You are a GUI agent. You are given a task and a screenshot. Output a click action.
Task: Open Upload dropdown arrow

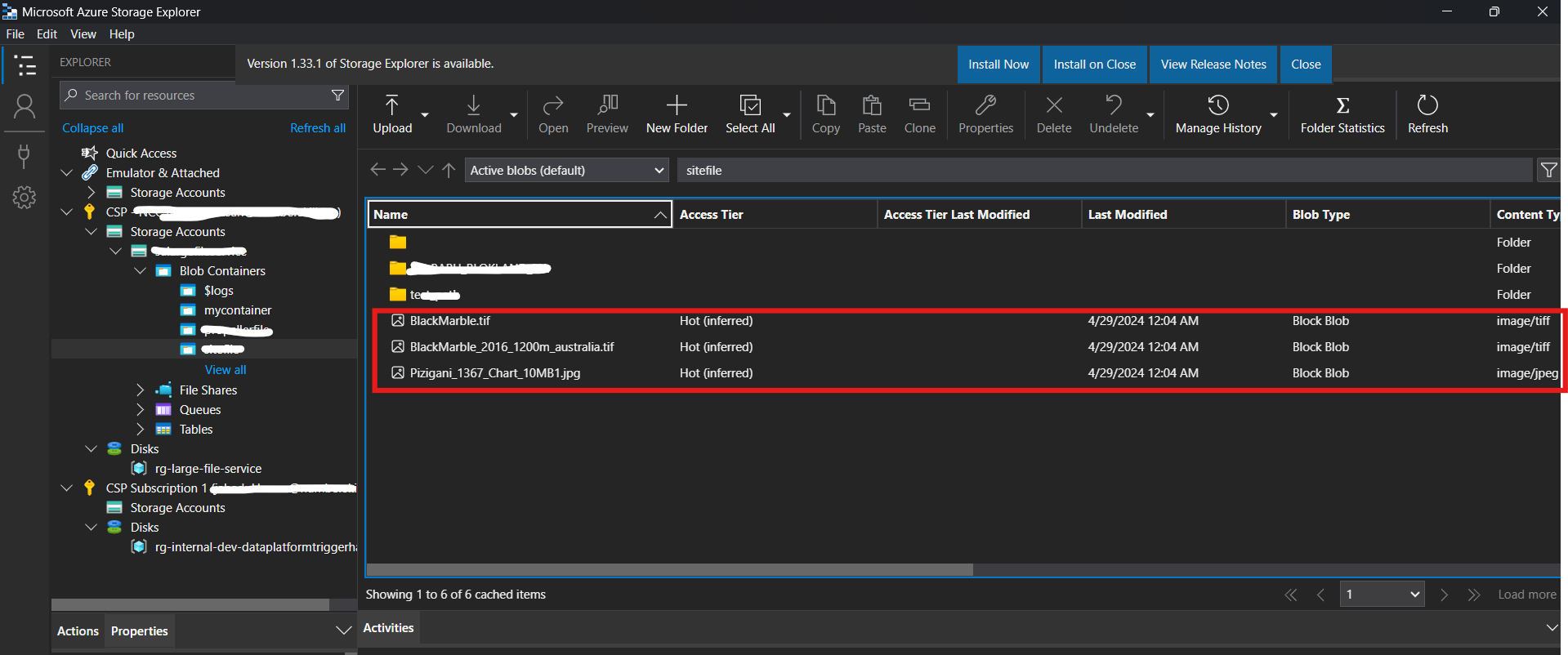[x=425, y=115]
